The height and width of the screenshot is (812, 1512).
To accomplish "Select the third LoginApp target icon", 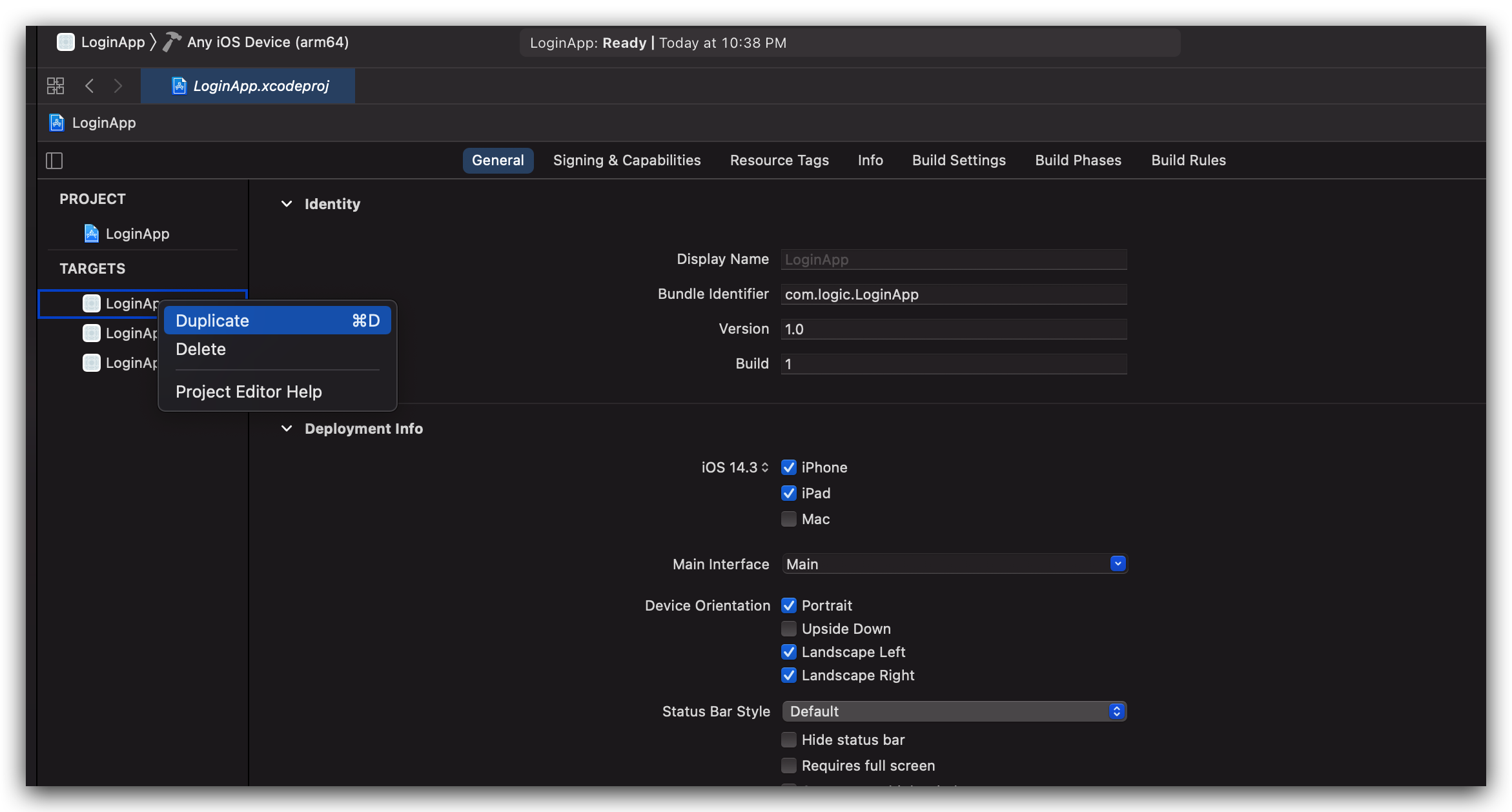I will pyautogui.click(x=92, y=363).
